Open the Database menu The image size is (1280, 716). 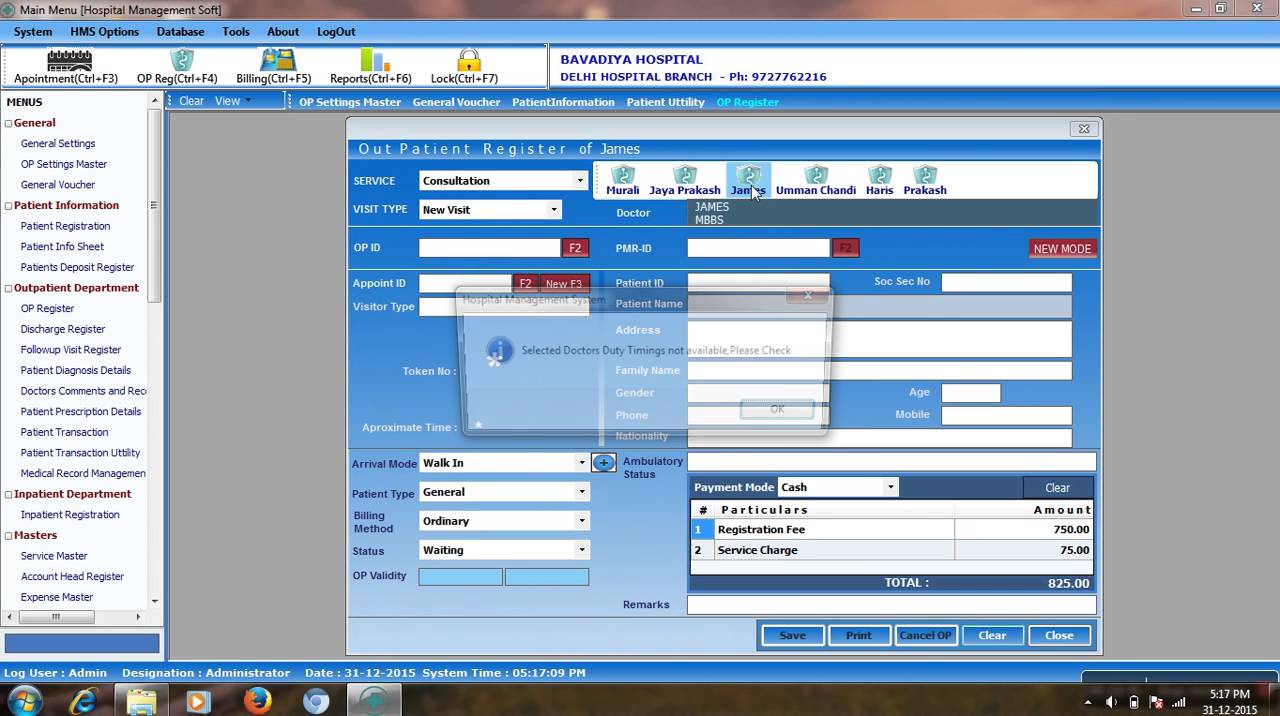[x=180, y=32]
